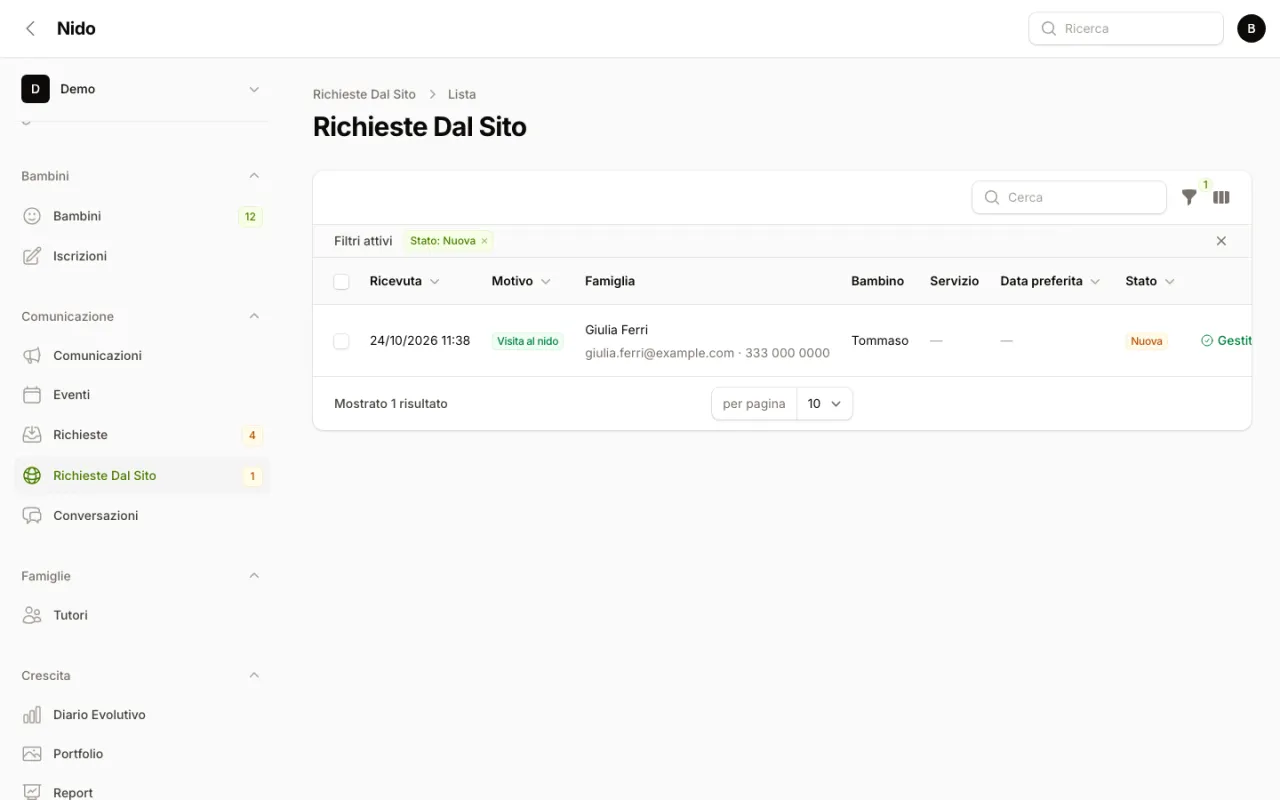This screenshot has height=800, width=1280.
Task: Open the per pagina 10 dropdown
Action: click(825, 404)
